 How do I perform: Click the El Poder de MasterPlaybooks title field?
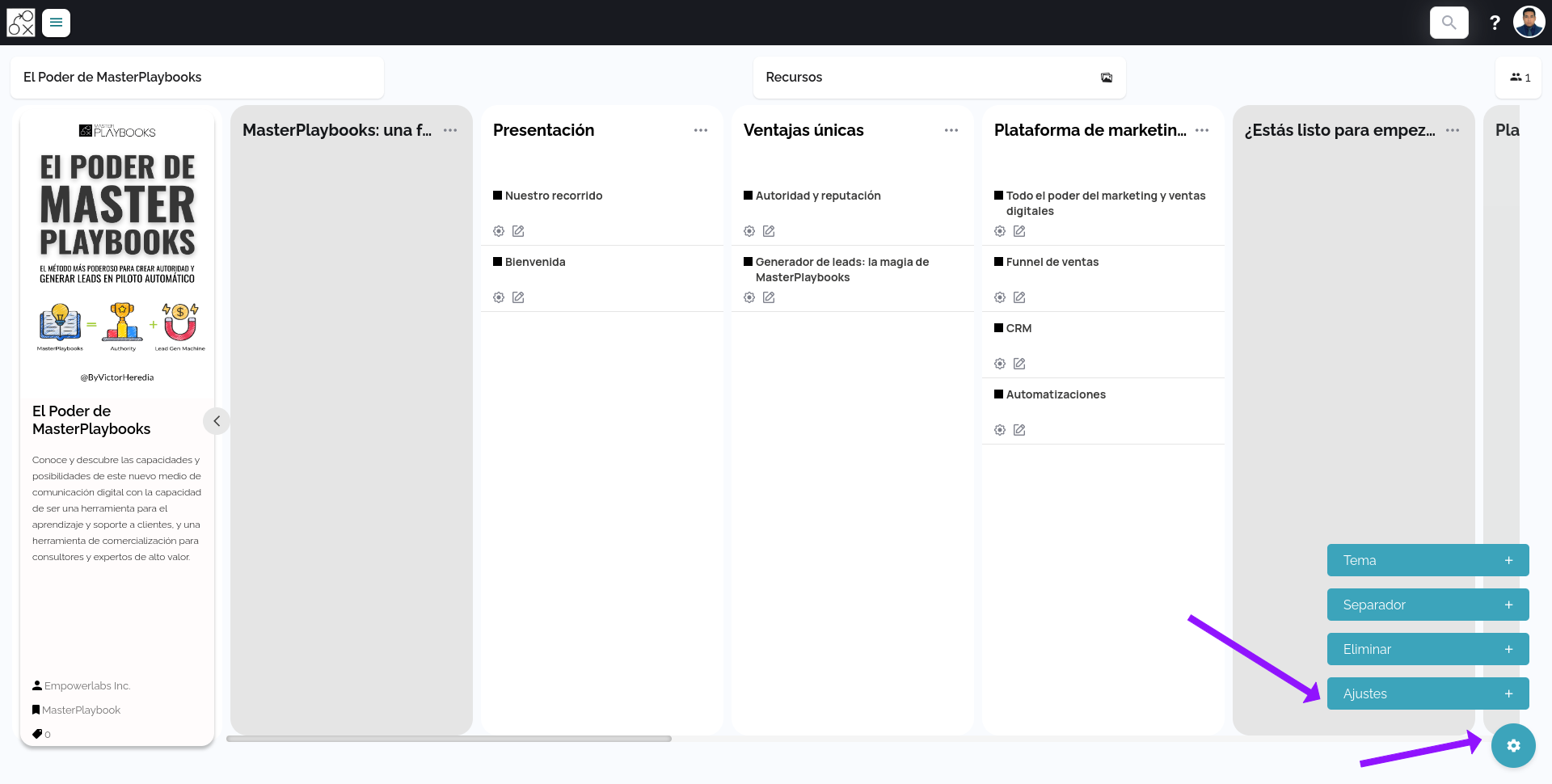coord(197,78)
